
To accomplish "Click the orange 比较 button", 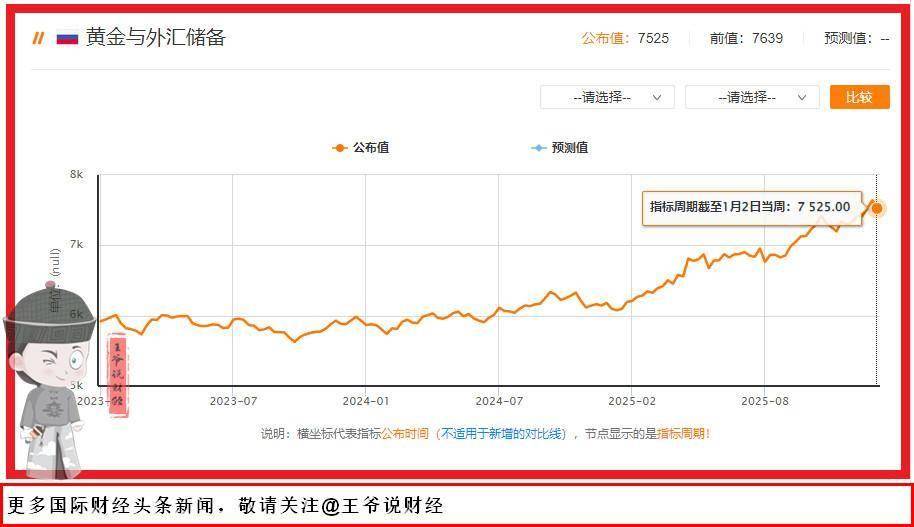I will [860, 97].
